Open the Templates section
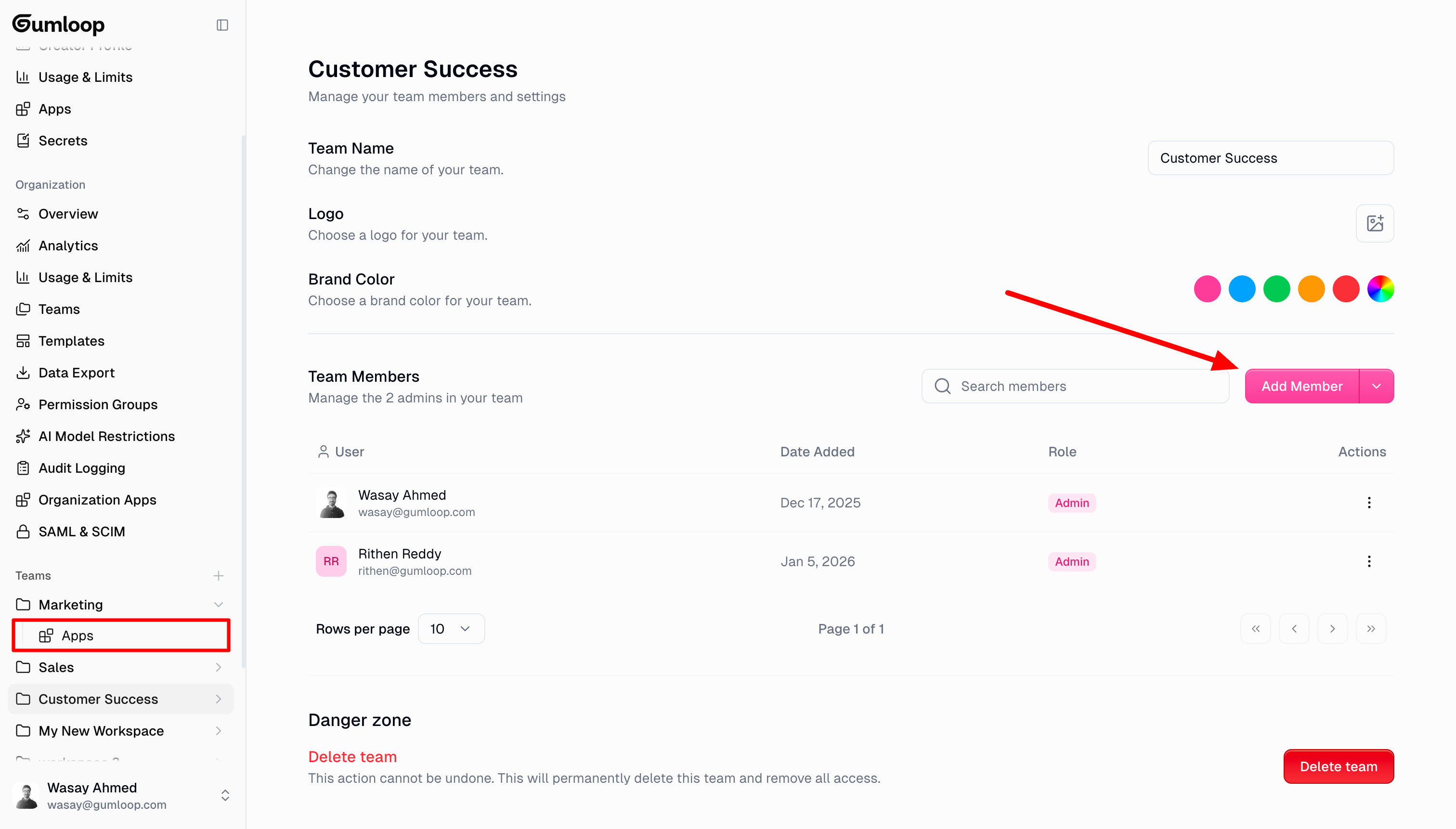Screen dimensions: 1456x829 click(72, 340)
